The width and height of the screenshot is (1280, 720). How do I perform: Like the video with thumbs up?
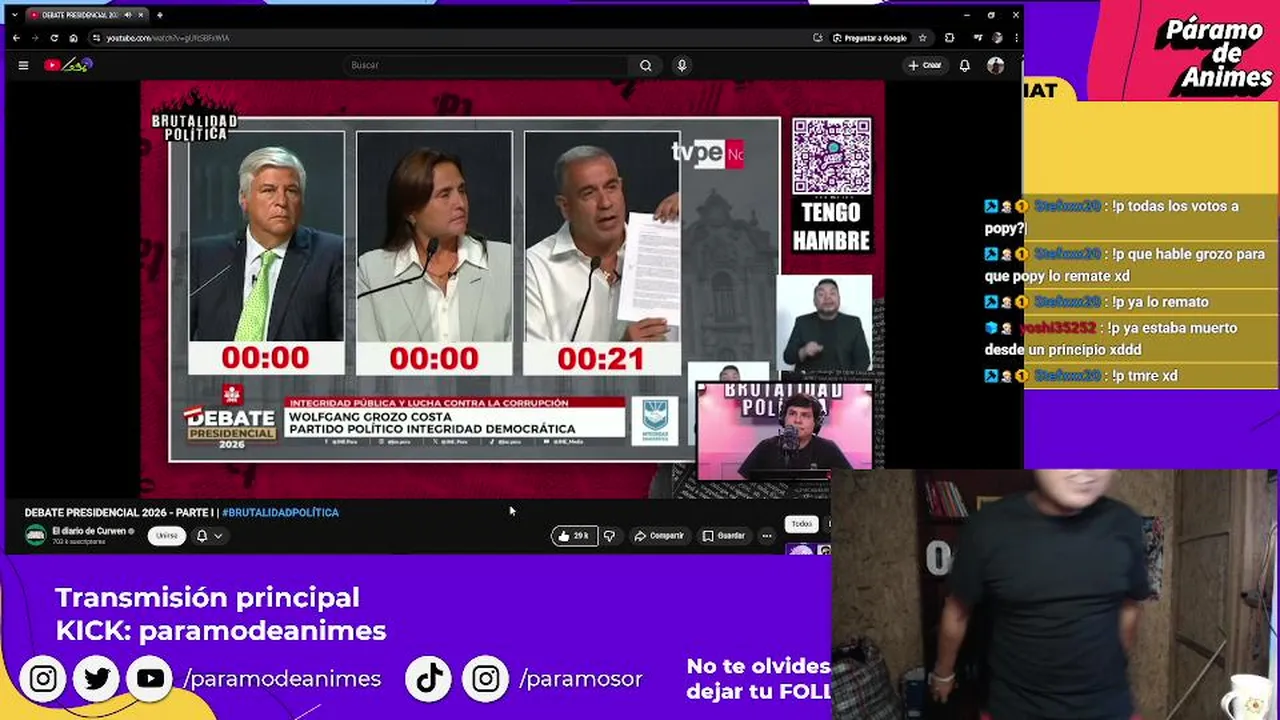coord(573,536)
